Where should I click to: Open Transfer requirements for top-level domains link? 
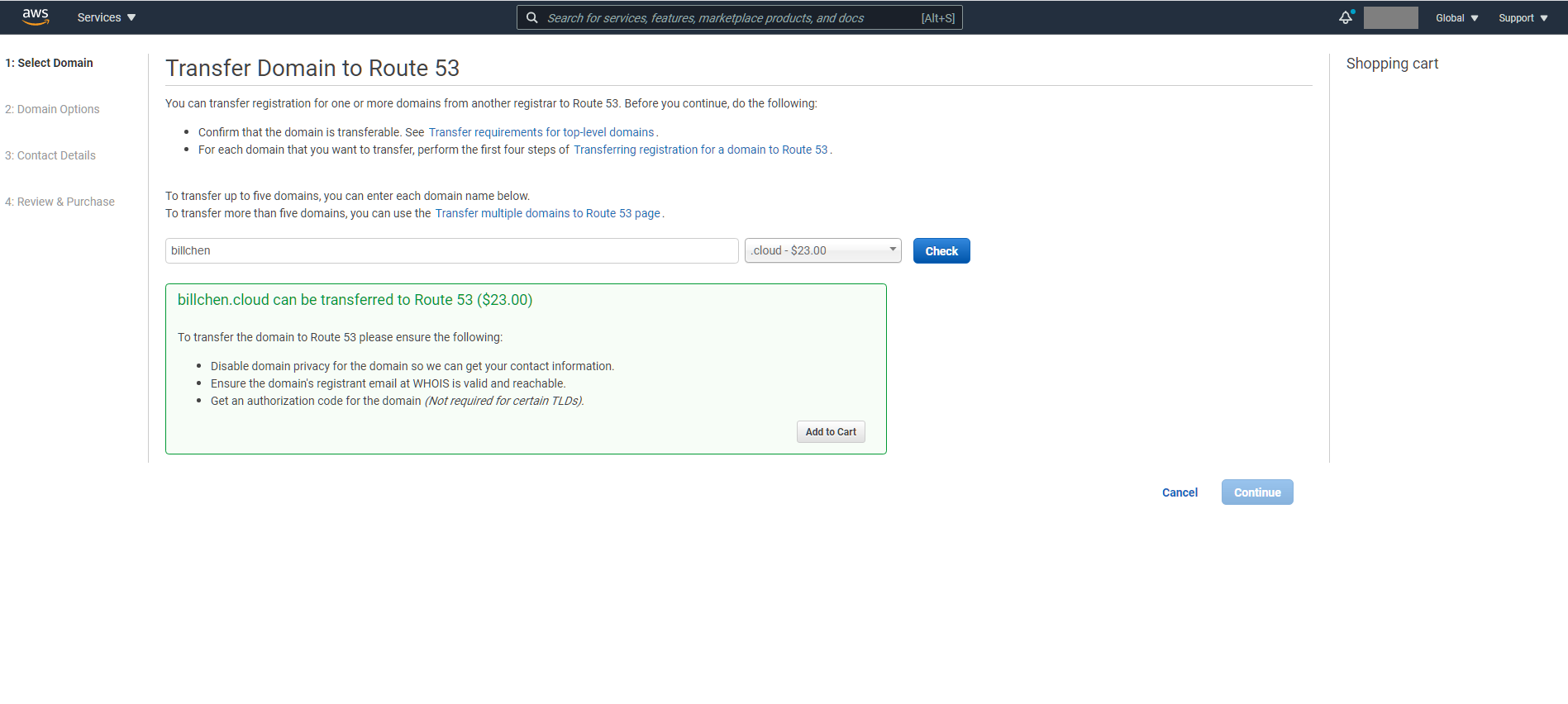click(541, 132)
